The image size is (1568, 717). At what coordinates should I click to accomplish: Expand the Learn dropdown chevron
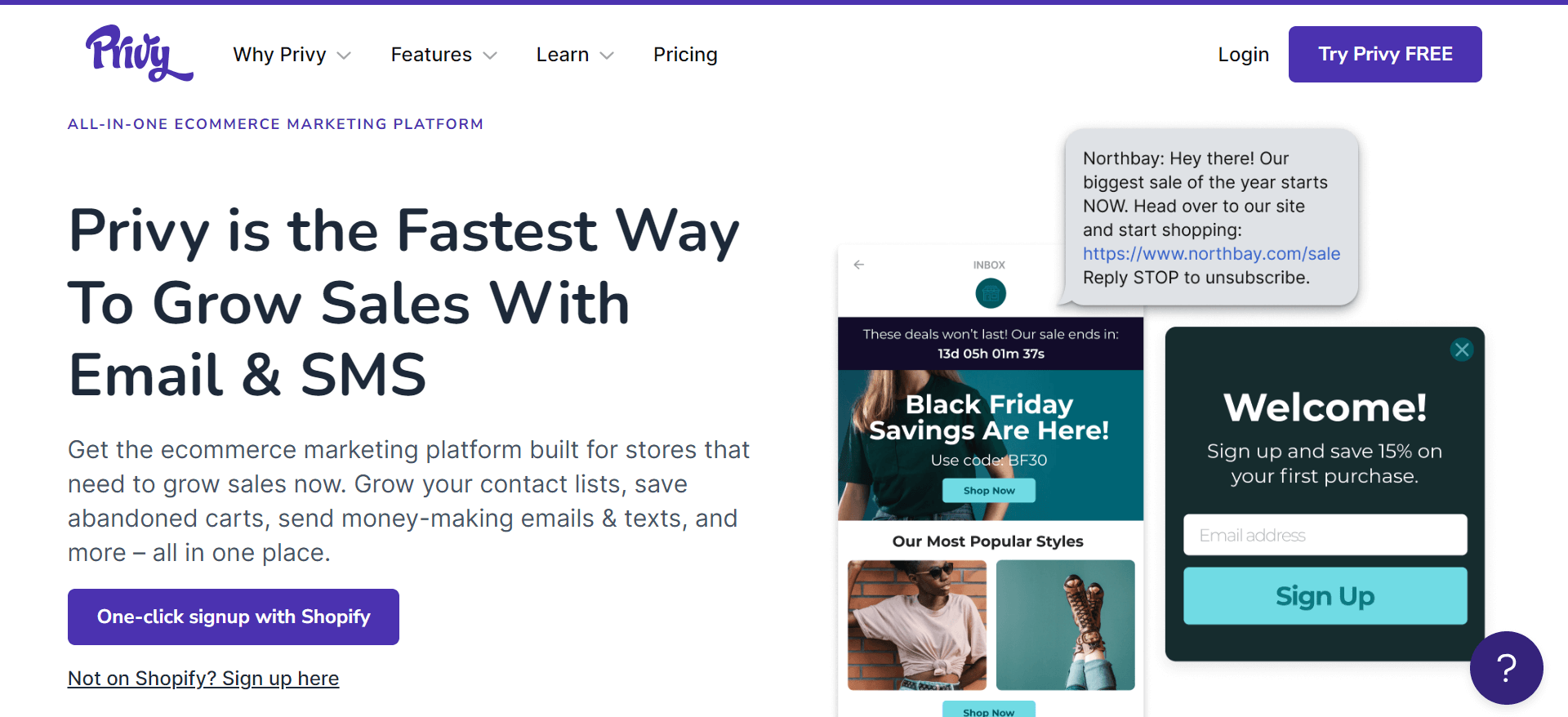607,56
